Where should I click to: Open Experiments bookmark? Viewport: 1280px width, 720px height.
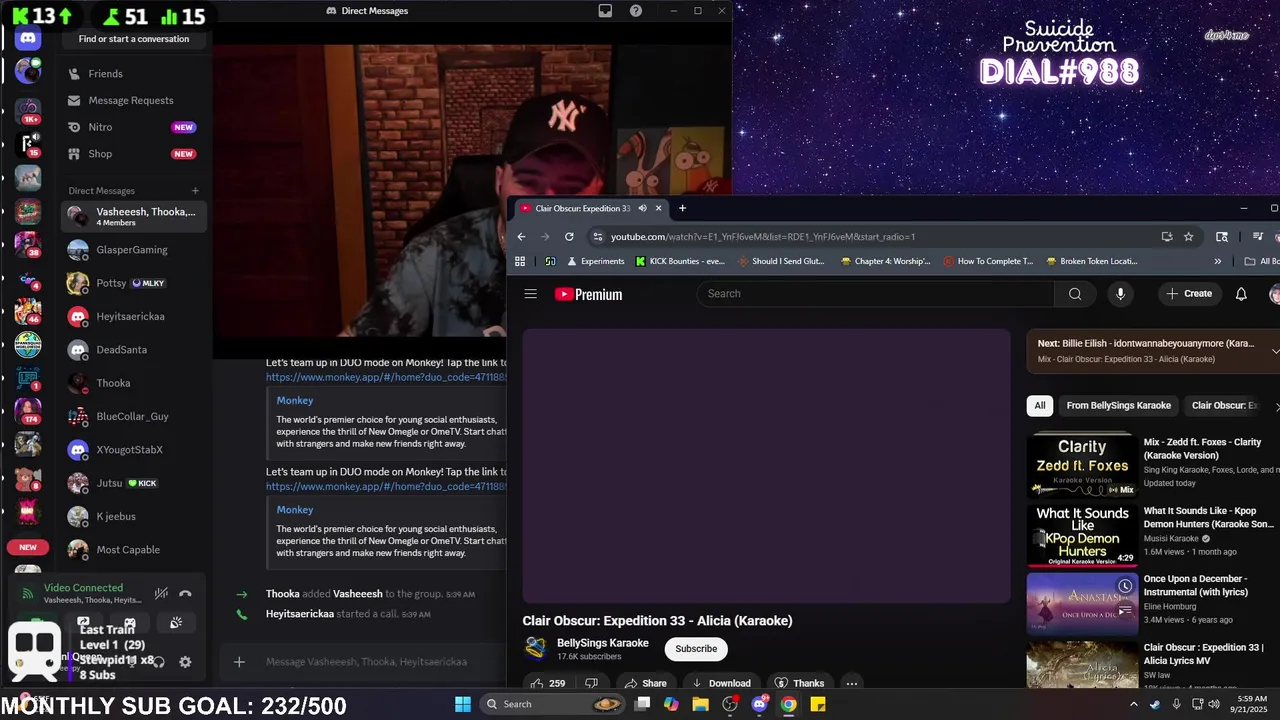596,261
